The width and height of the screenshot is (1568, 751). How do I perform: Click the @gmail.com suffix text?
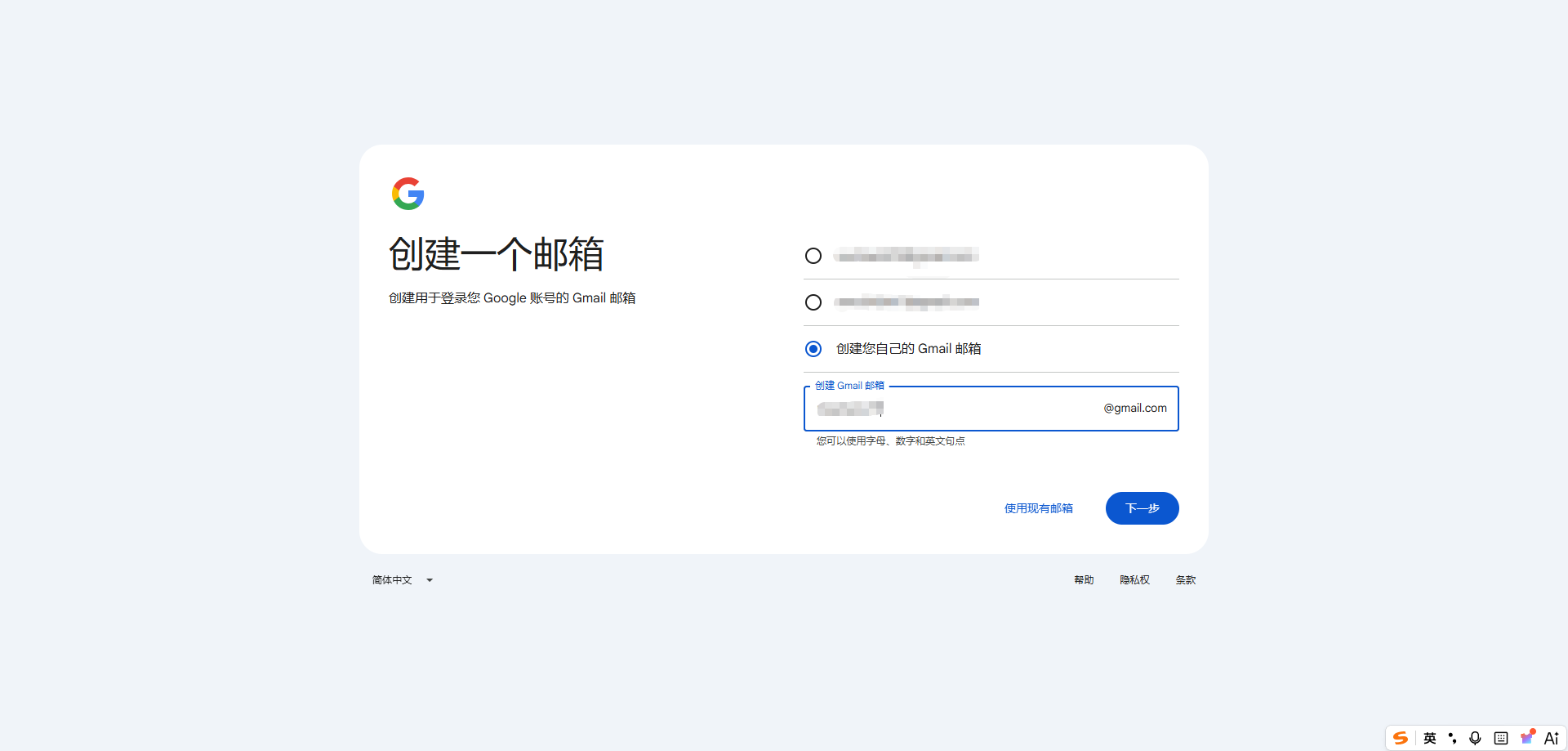coord(1135,408)
